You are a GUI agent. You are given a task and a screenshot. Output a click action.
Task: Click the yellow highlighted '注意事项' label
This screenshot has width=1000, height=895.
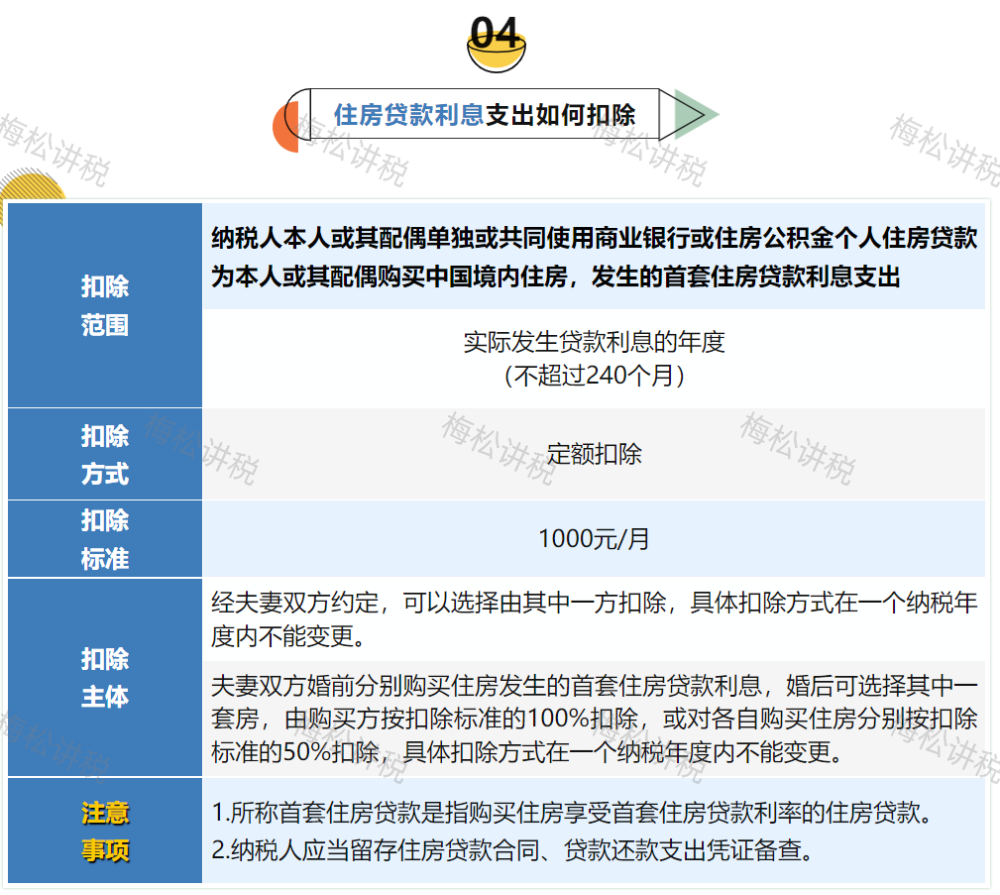105,833
